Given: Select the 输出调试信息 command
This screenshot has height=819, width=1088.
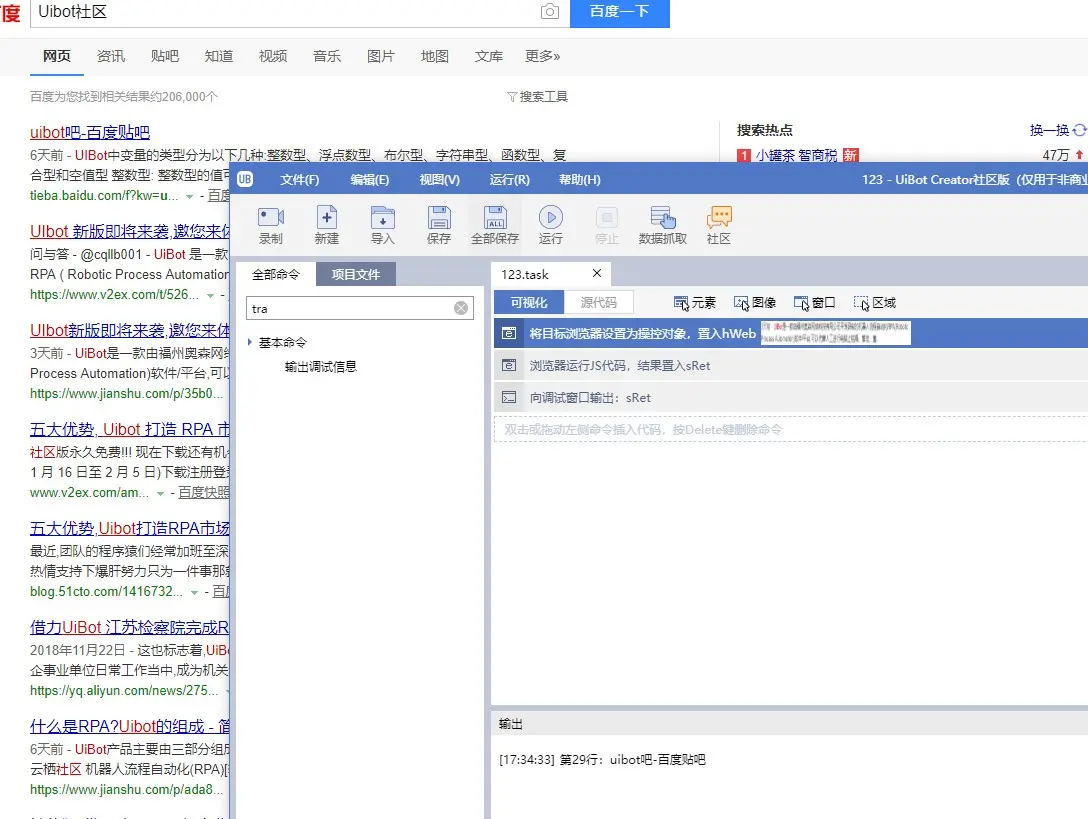Looking at the screenshot, I should [x=321, y=366].
